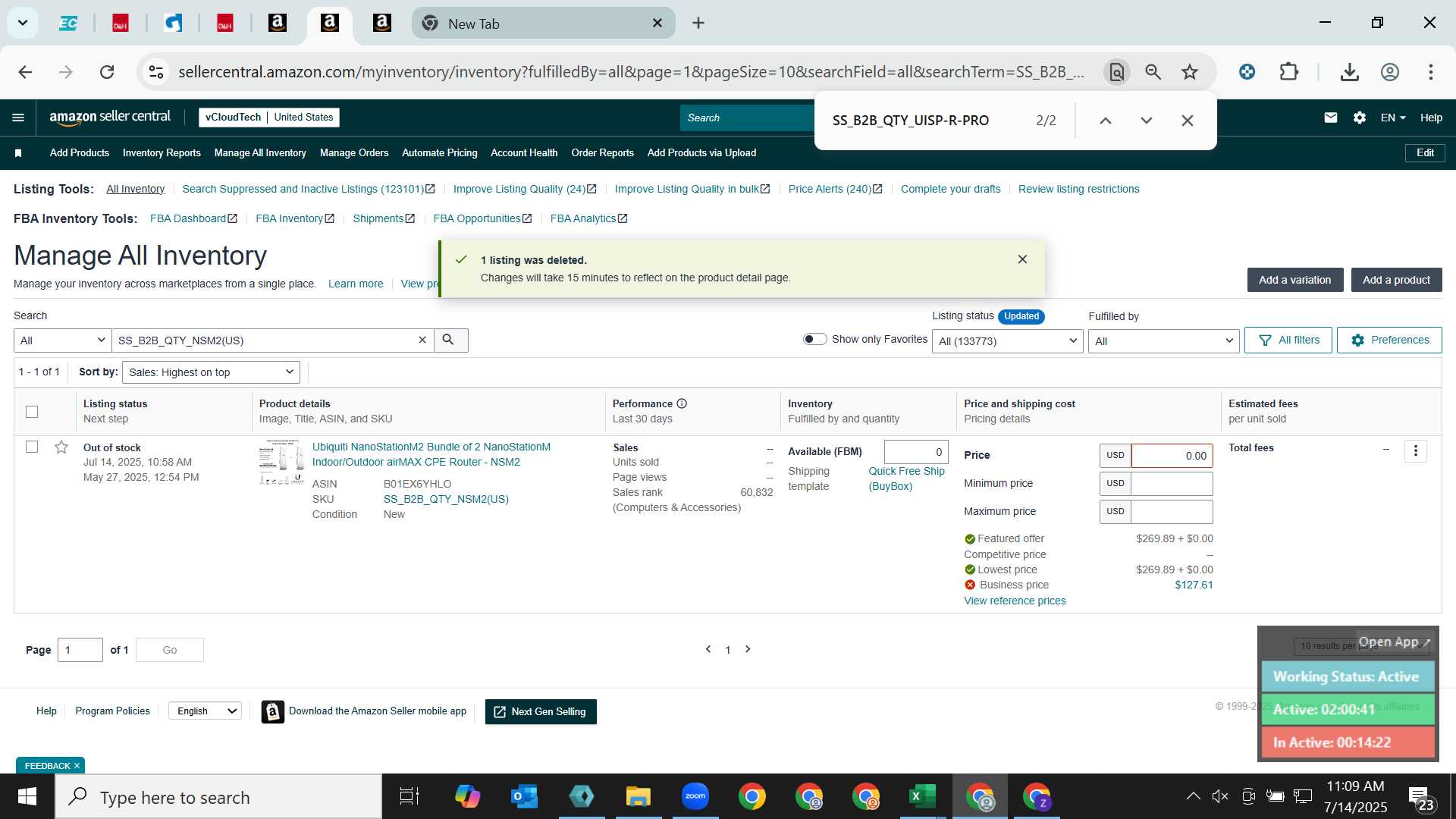Click the Page number input field
The width and height of the screenshot is (1456, 819).
pyautogui.click(x=80, y=650)
